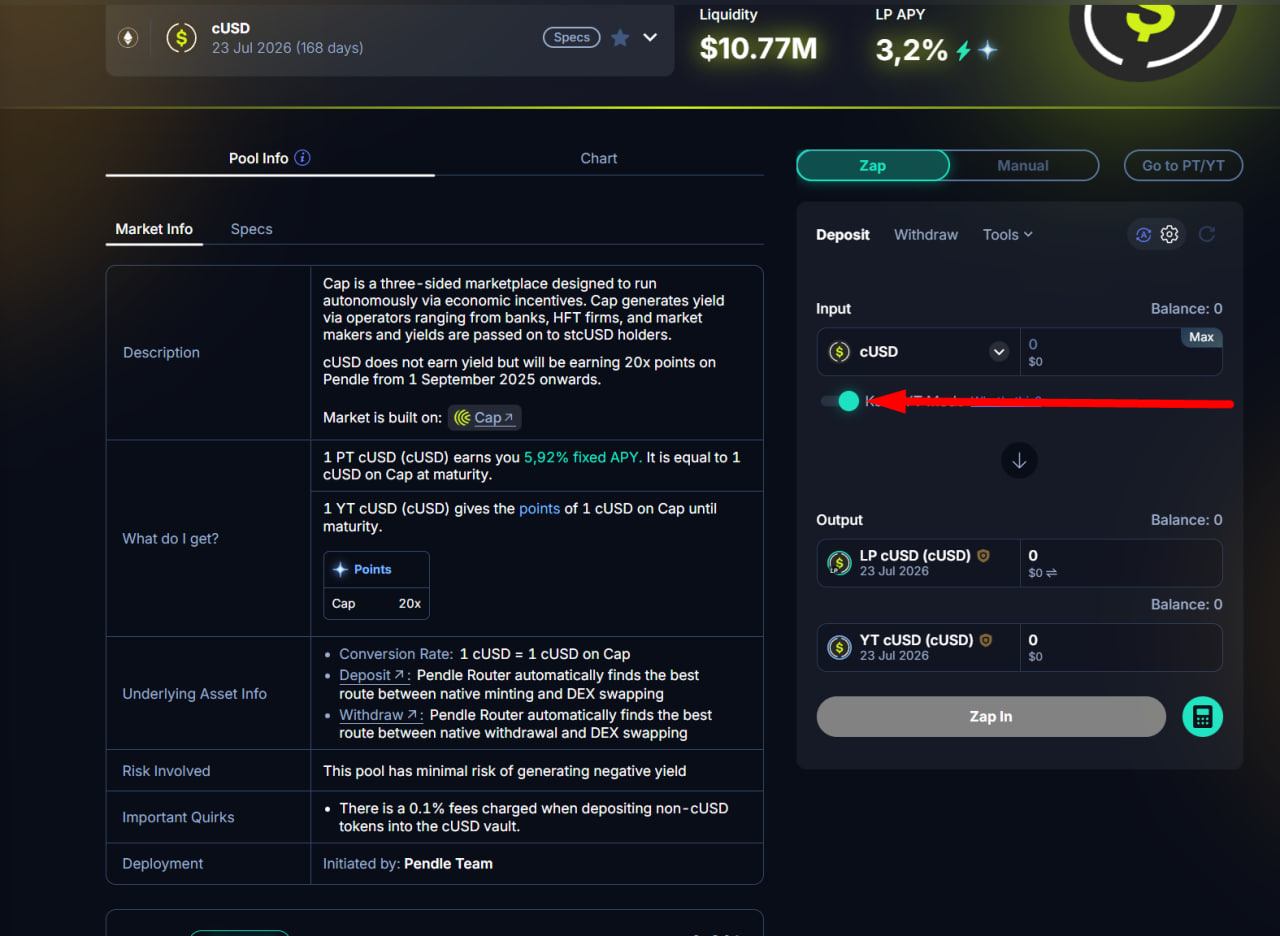Open the Tools dropdown menu
This screenshot has height=936, width=1280.
(x=1008, y=234)
